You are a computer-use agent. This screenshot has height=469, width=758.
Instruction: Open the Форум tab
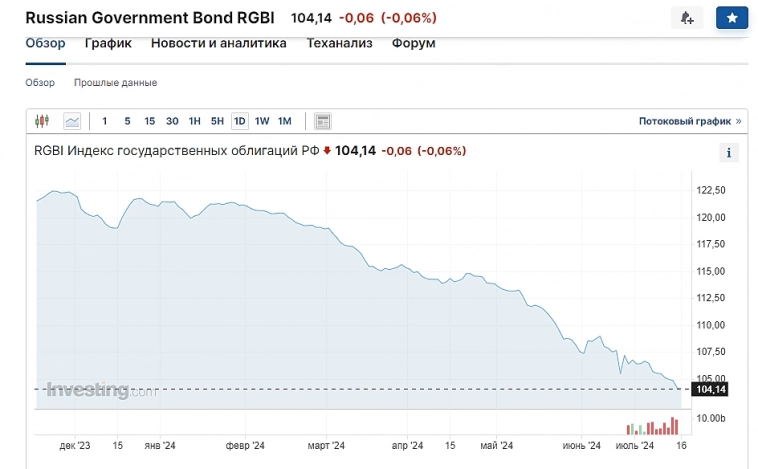(x=413, y=43)
